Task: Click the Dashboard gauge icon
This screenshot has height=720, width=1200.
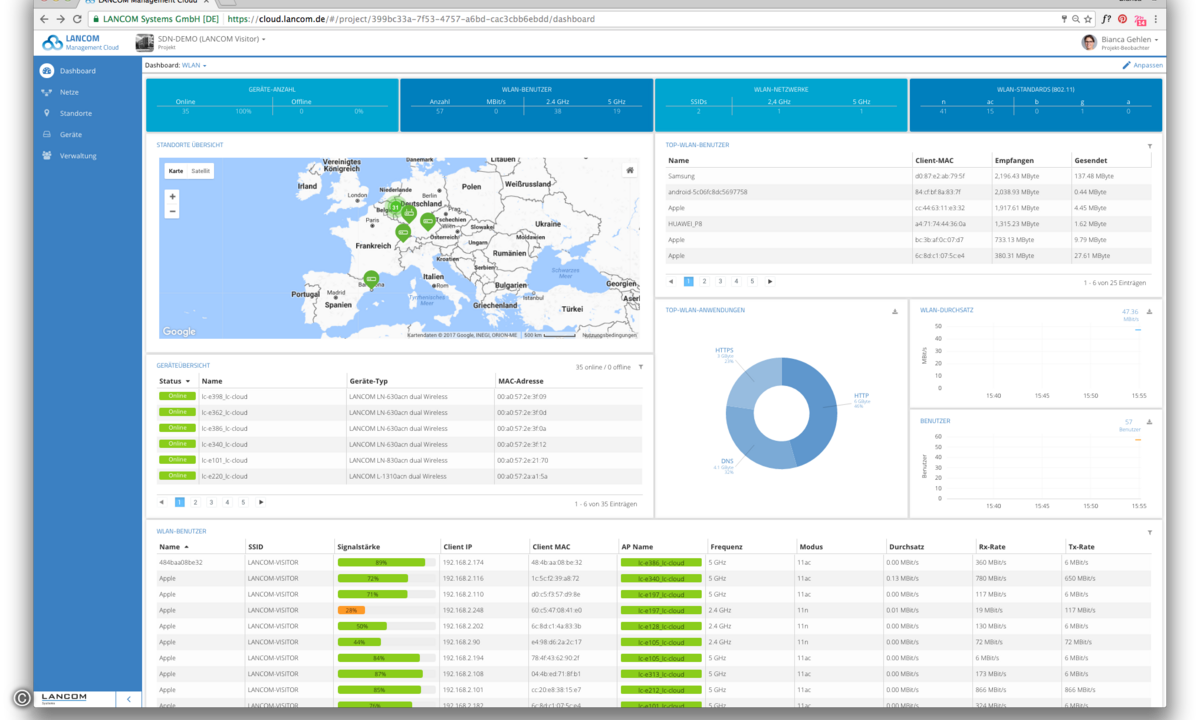Action: click(x=46, y=71)
